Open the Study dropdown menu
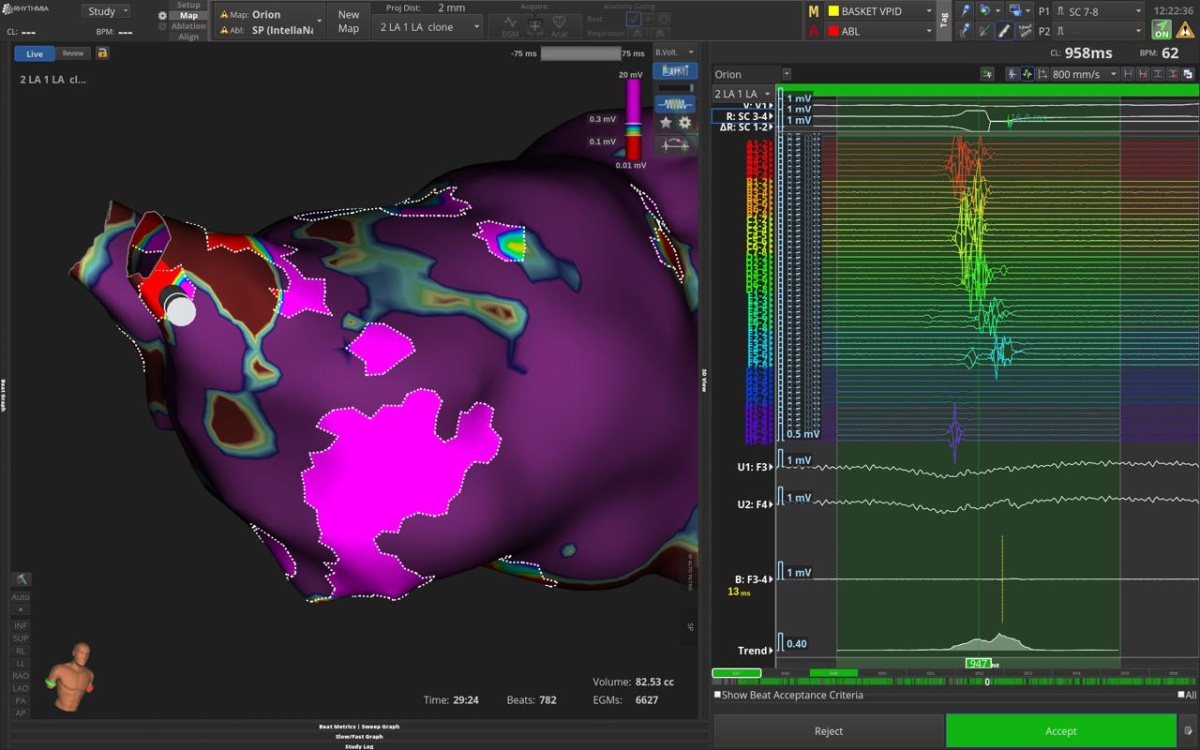This screenshot has height=750, width=1200. coord(105,12)
